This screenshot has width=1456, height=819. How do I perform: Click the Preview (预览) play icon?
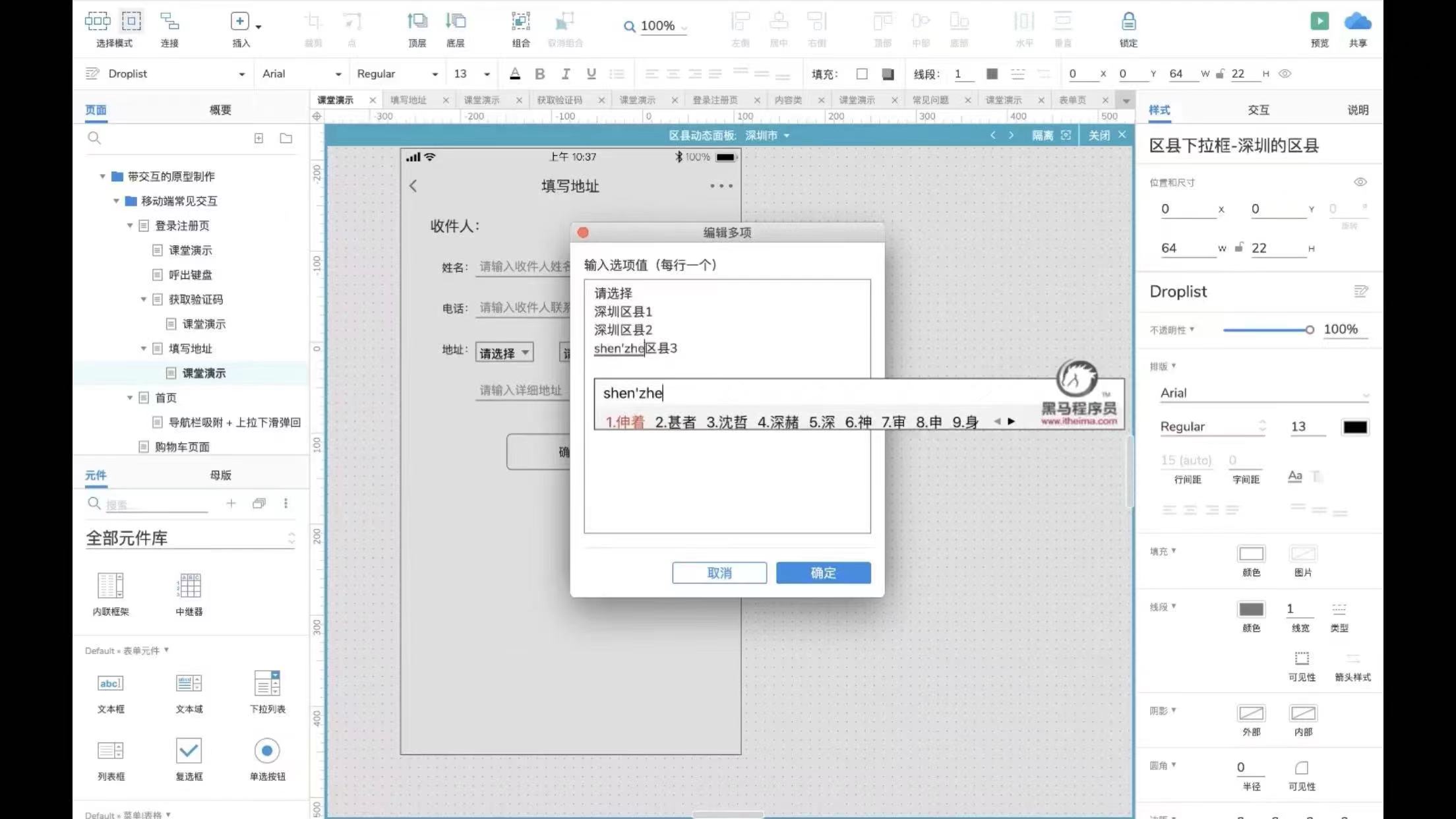[x=1319, y=22]
